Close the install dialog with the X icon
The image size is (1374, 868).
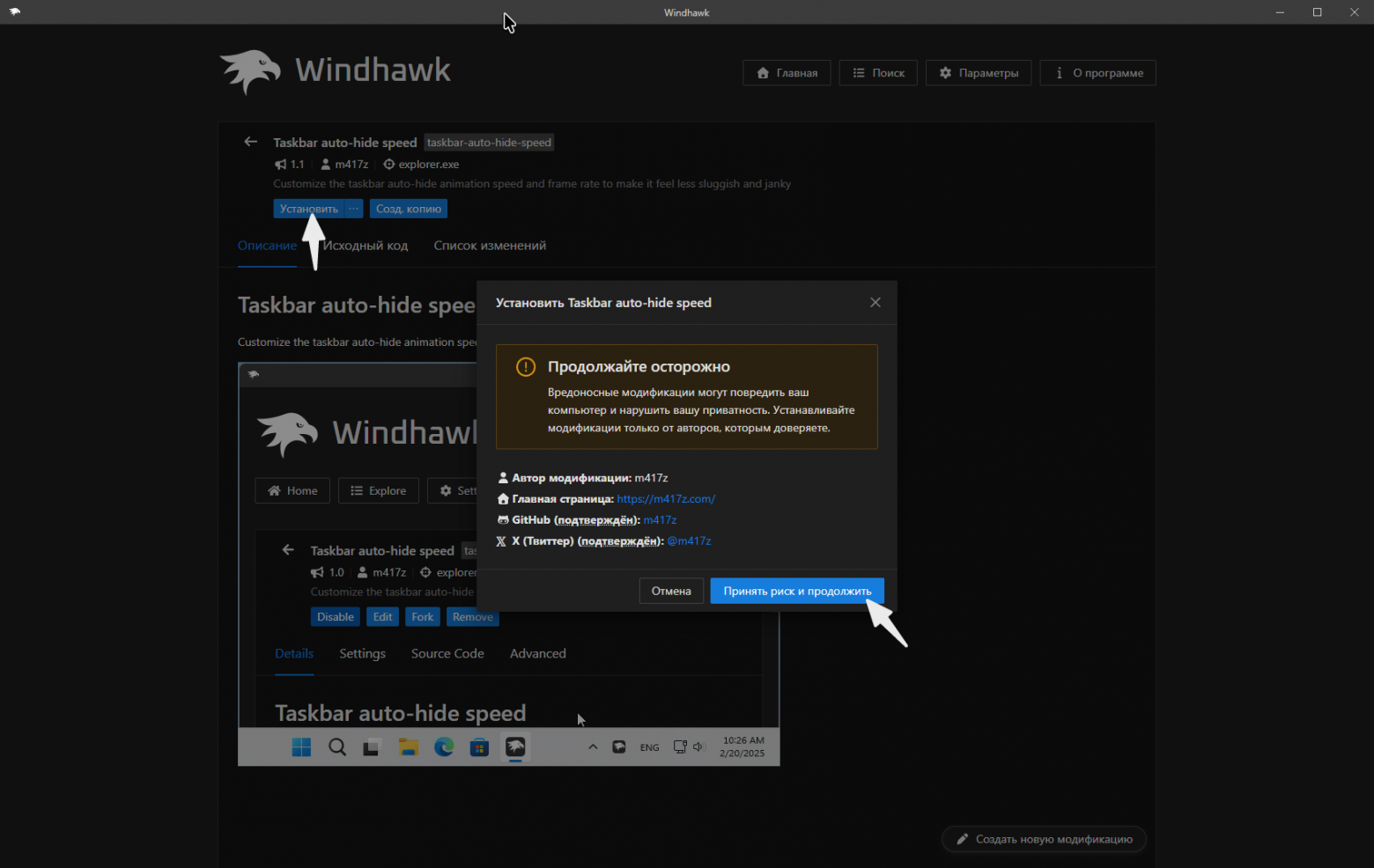tap(875, 302)
